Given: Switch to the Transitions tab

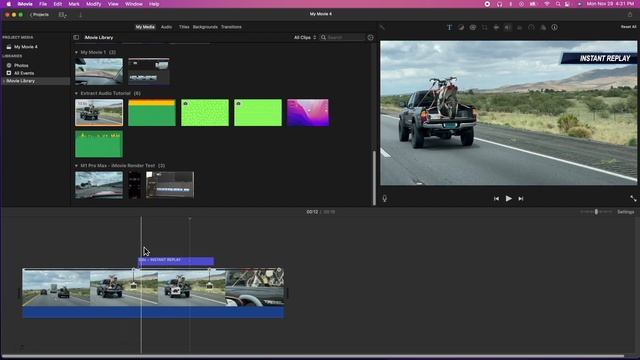Looking at the screenshot, I should (231, 27).
